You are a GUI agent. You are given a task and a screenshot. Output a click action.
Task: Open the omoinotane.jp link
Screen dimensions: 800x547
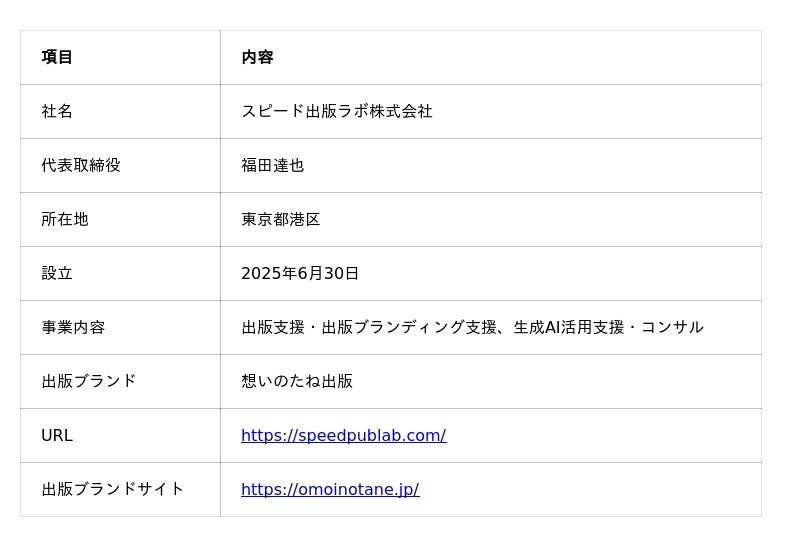[330, 489]
